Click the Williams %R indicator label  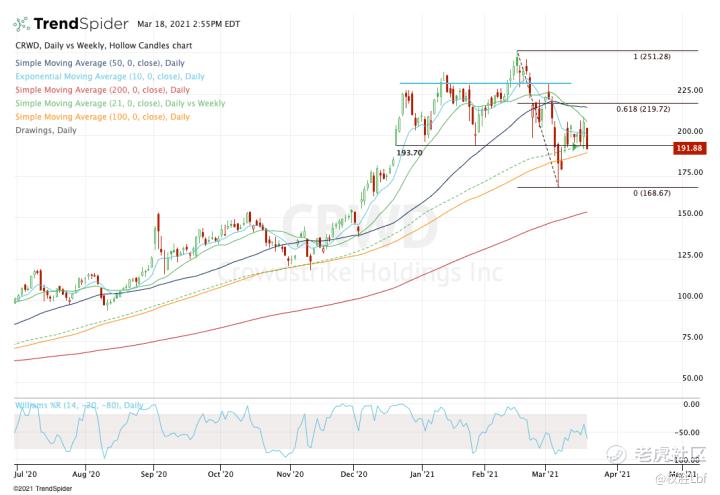(79, 405)
